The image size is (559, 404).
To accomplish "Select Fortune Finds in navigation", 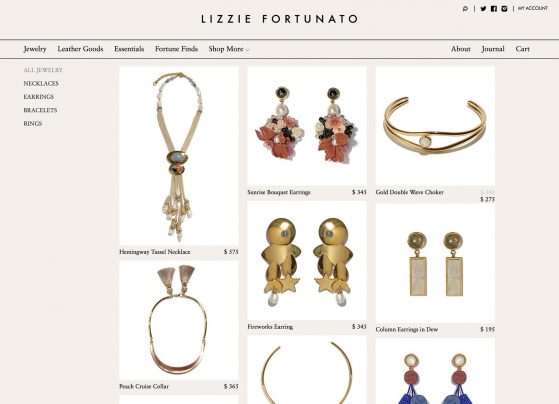I will point(176,49).
